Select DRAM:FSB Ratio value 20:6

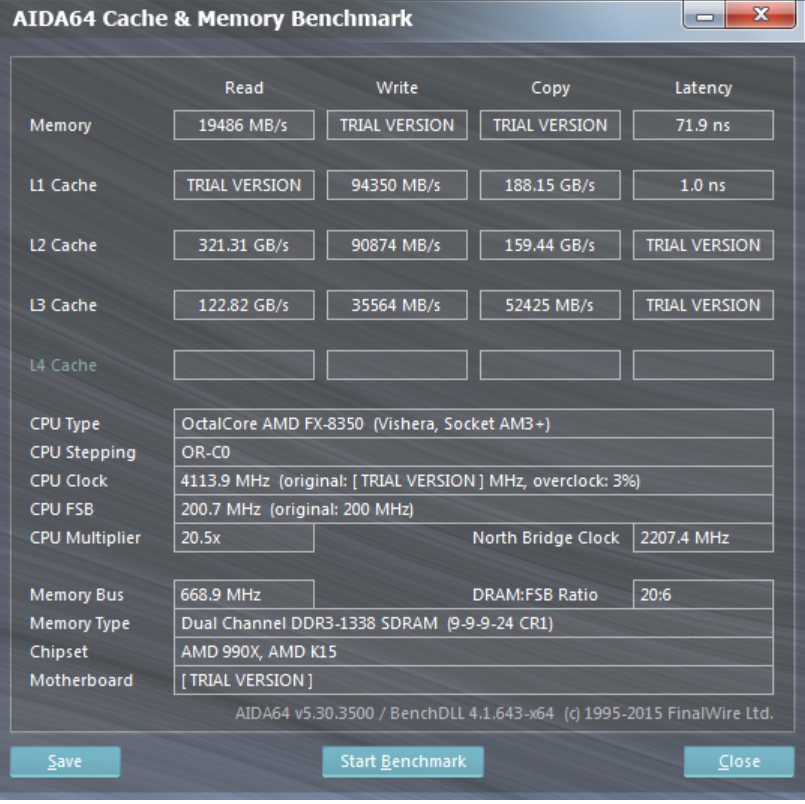[703, 595]
